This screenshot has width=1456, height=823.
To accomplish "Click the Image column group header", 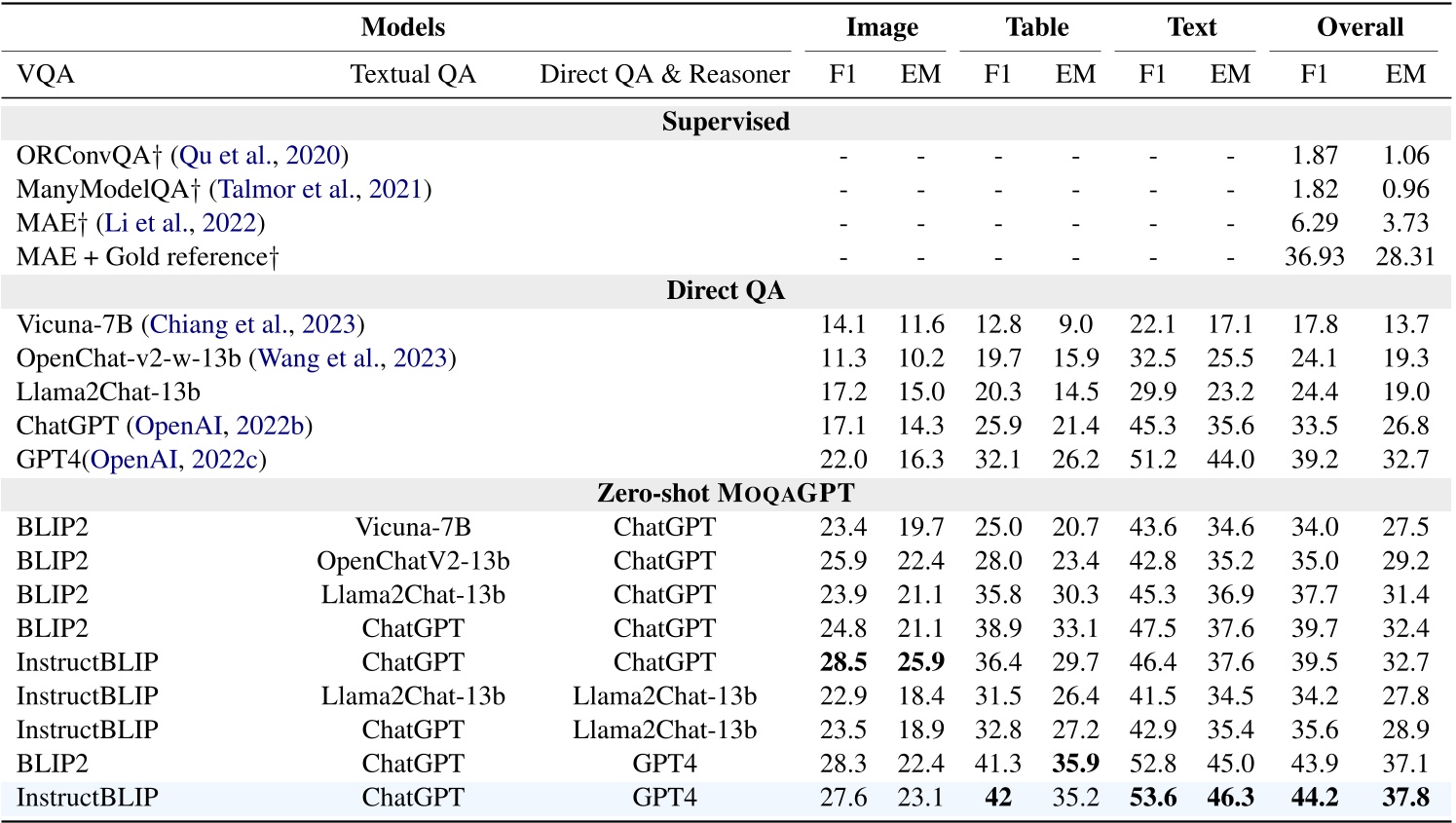I will [881, 27].
